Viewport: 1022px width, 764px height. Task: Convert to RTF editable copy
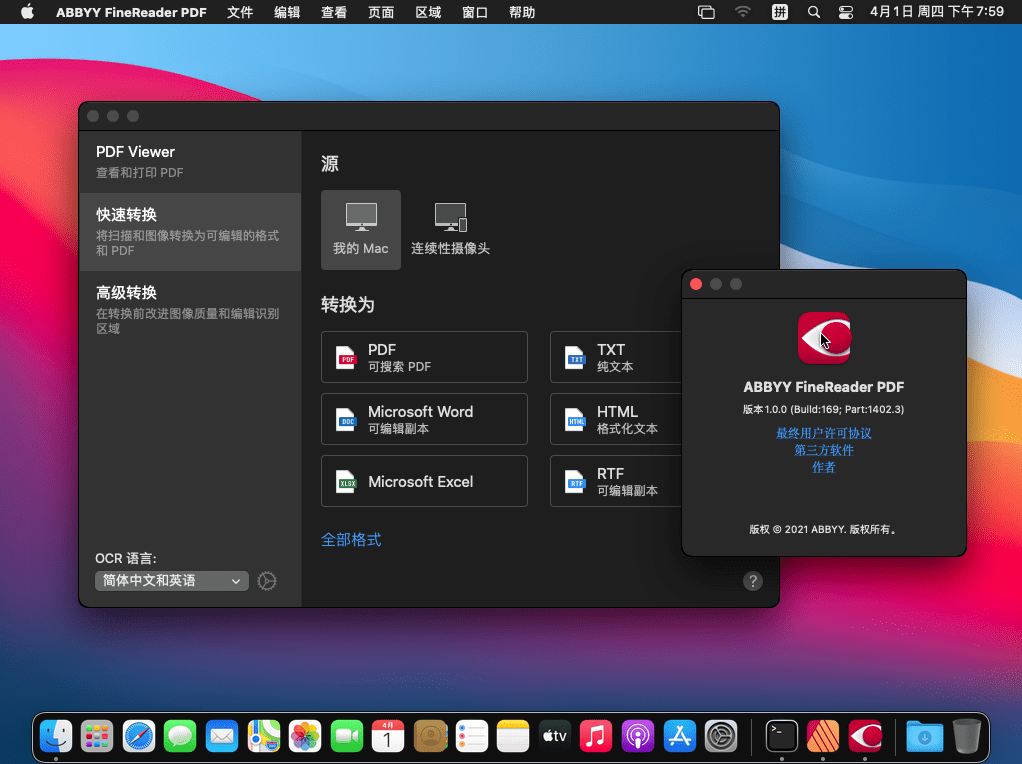616,481
